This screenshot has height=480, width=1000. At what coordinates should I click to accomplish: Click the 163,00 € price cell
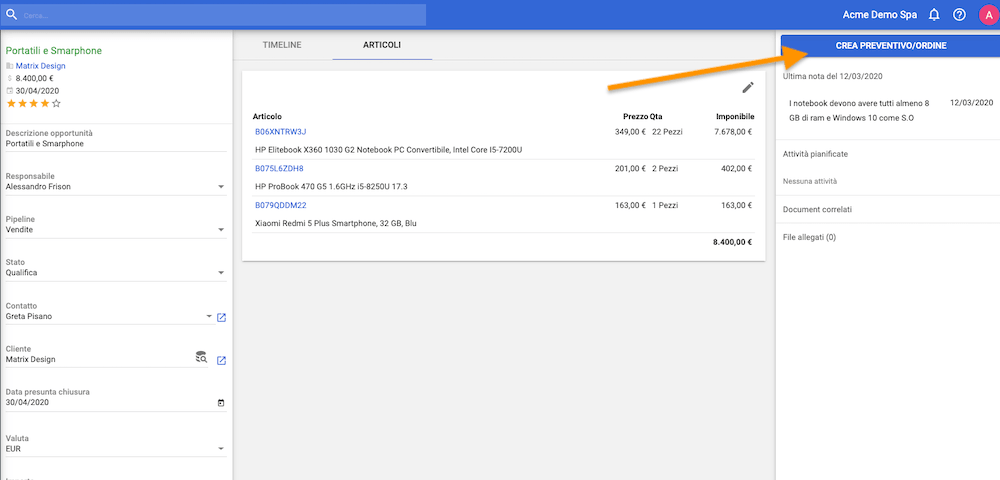tap(630, 205)
